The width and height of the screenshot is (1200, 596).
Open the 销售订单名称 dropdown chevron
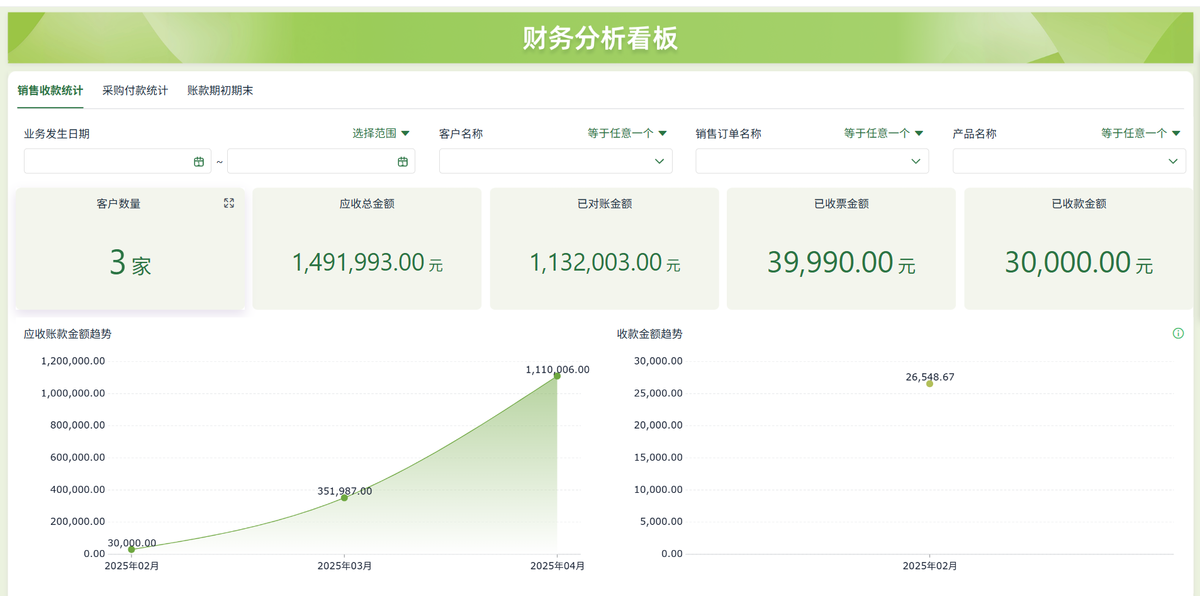coord(916,161)
